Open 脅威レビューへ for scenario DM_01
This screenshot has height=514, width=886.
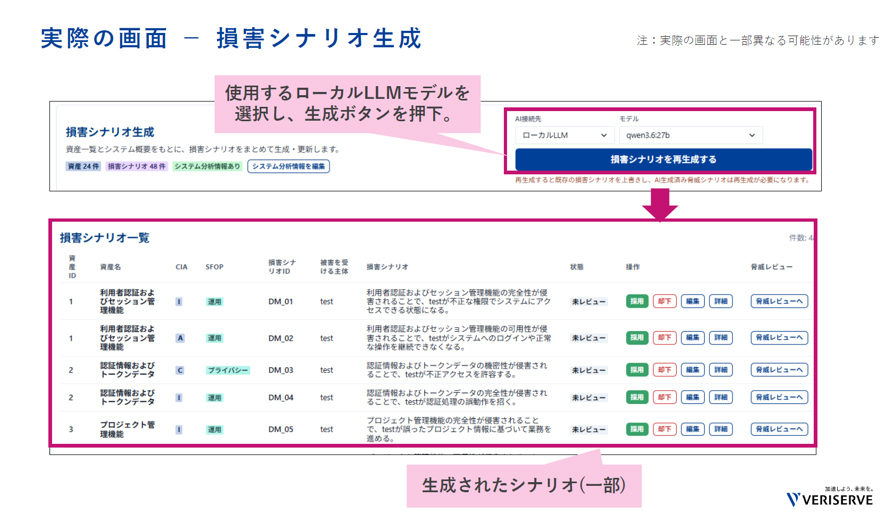(x=779, y=302)
